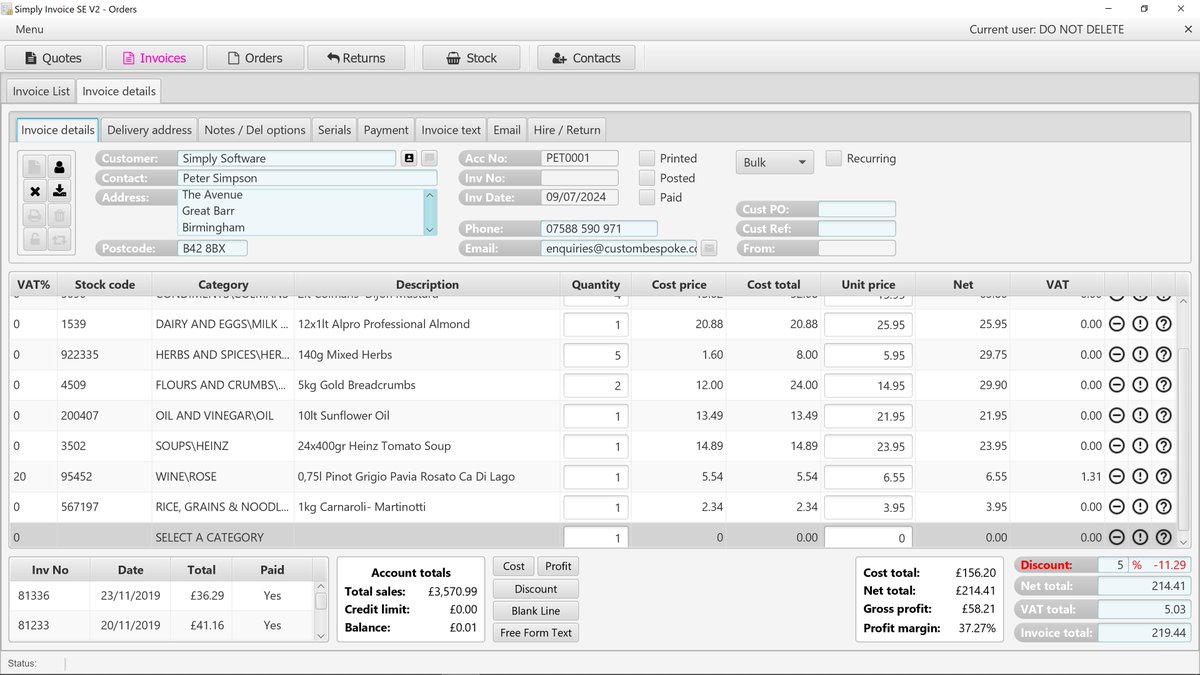This screenshot has height=675, width=1200.
Task: Click the X cancel icon button
Action: 35,191
